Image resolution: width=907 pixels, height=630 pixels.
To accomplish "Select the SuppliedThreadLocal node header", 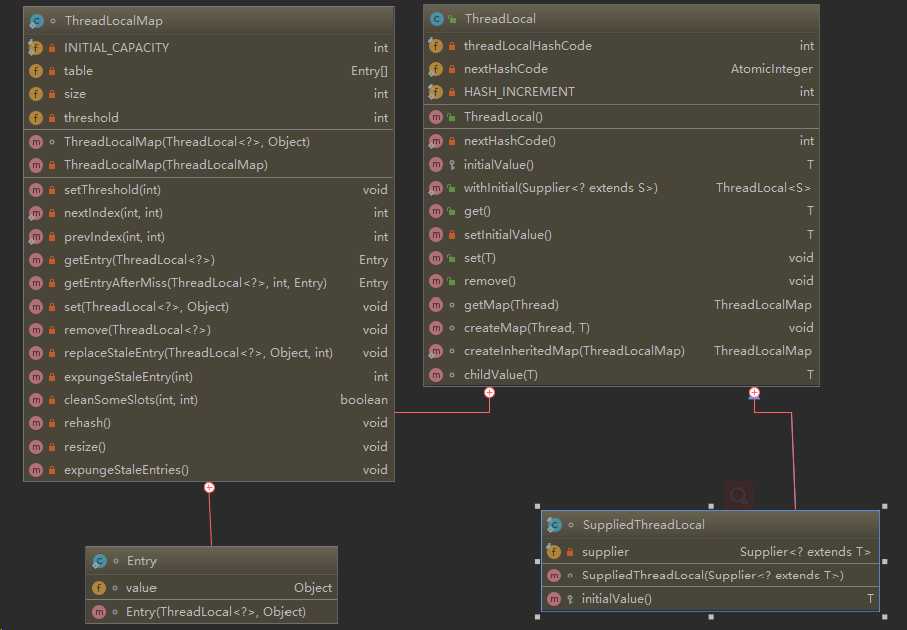I will [x=710, y=525].
